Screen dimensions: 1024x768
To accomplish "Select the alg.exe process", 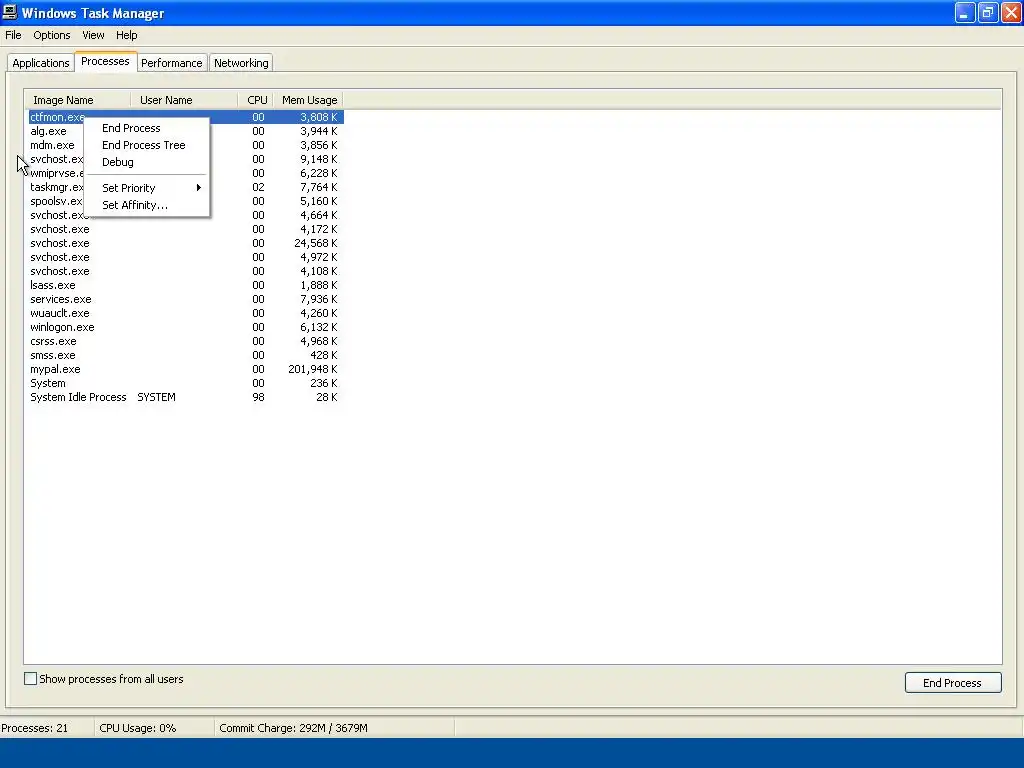I will (185, 131).
